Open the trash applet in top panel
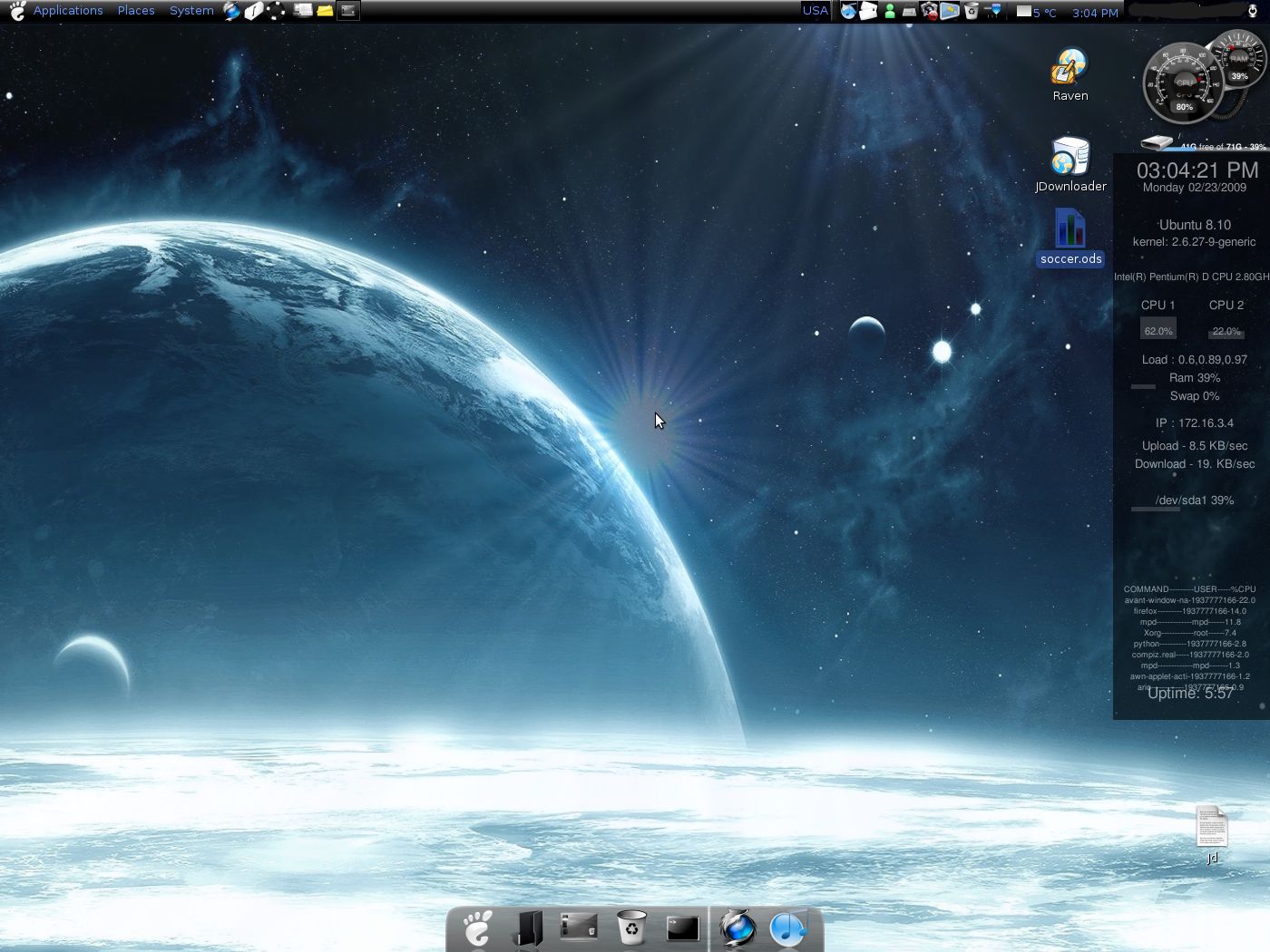The height and width of the screenshot is (952, 1270). tap(971, 11)
